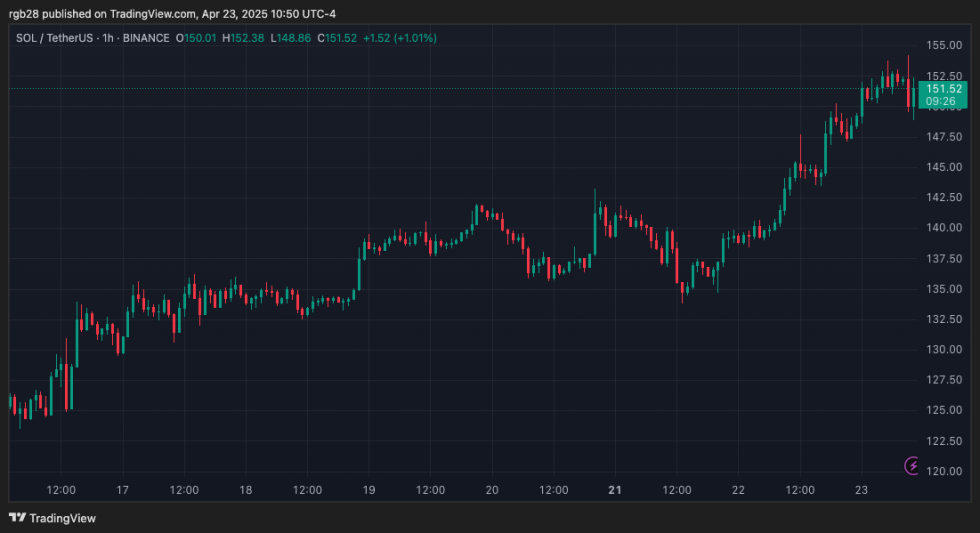The image size is (980, 533).
Task: Click the green 151.52 current price tag
Action: click(944, 89)
